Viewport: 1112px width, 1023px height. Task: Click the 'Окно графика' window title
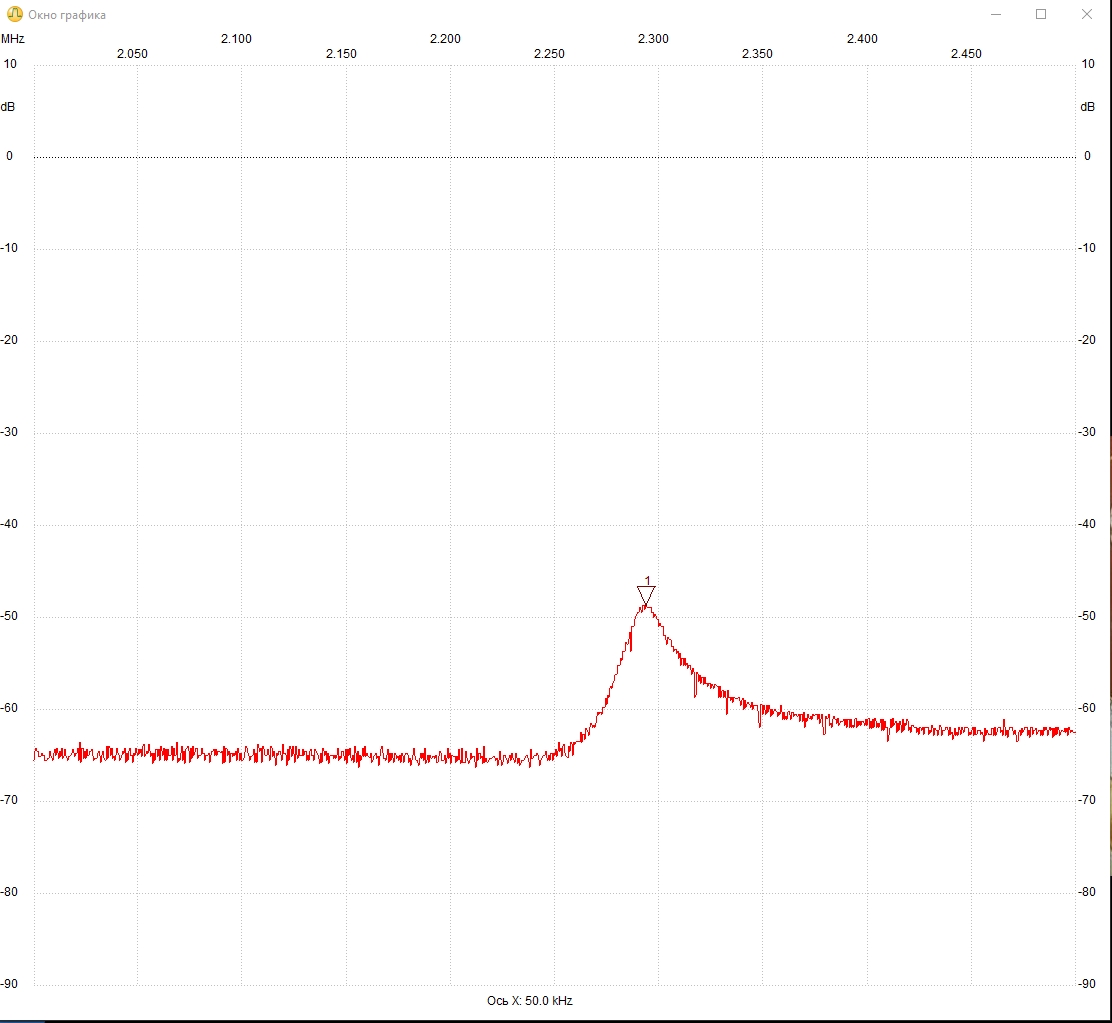[67, 15]
